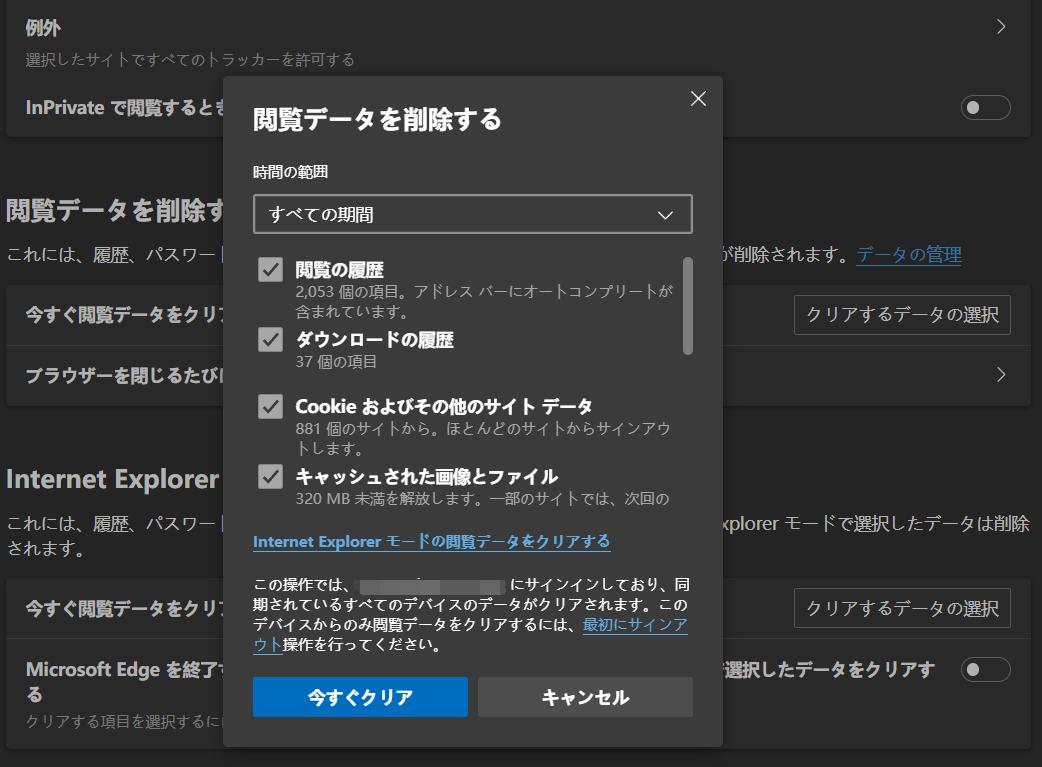Open Internet Explorer モードの閲覧データをクリアする link

(431, 541)
